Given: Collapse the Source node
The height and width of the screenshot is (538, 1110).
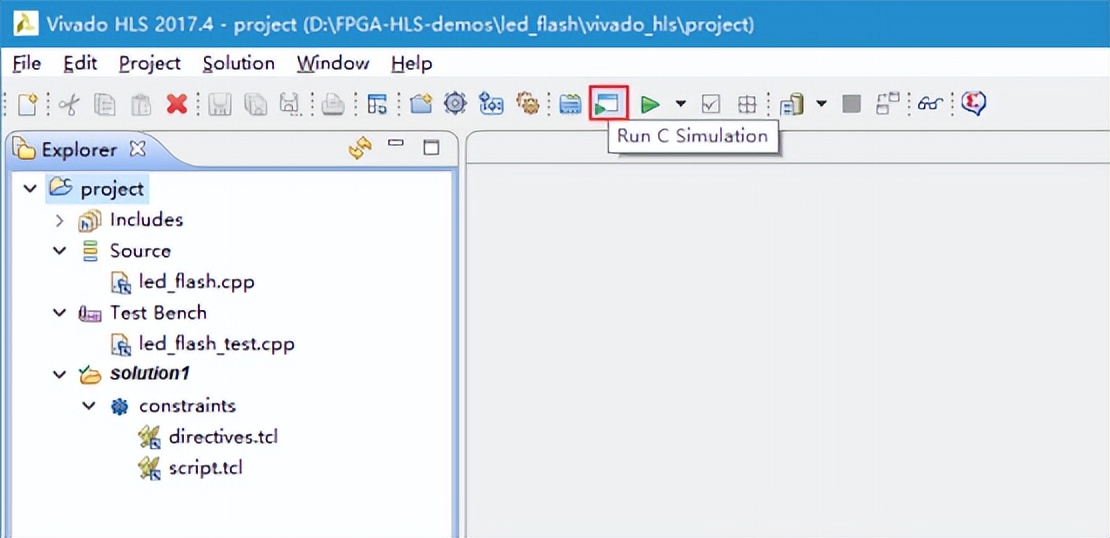Looking at the screenshot, I should tap(59, 251).
